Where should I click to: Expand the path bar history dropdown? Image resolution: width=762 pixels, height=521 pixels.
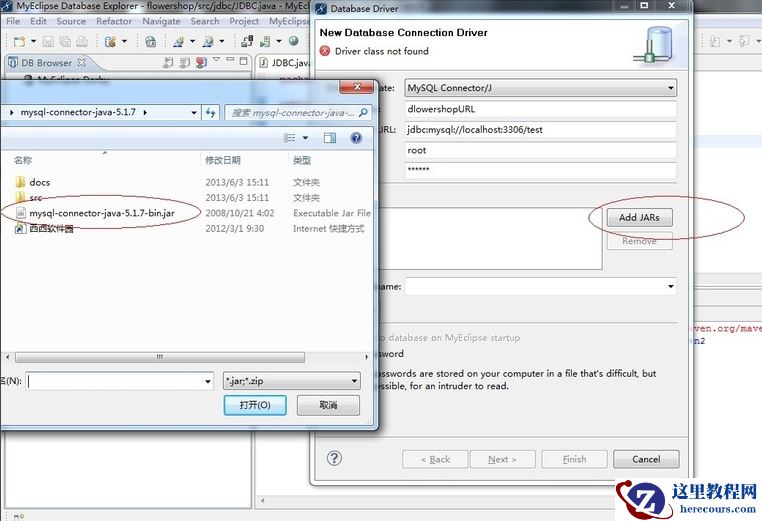194,113
